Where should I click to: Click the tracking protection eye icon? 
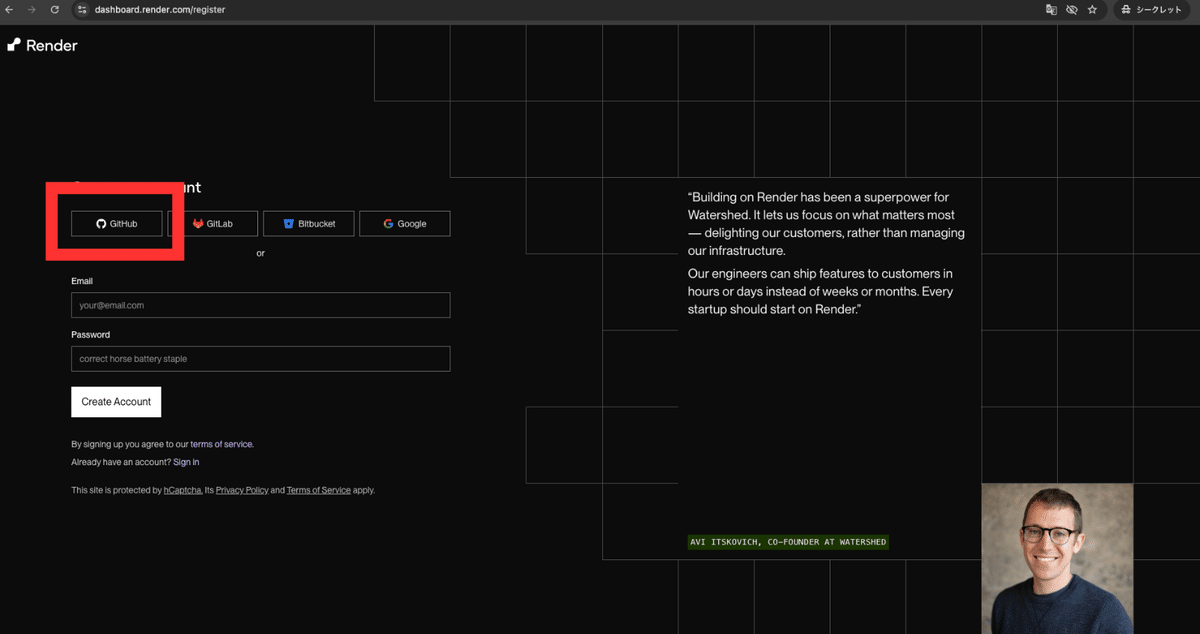tap(1071, 9)
